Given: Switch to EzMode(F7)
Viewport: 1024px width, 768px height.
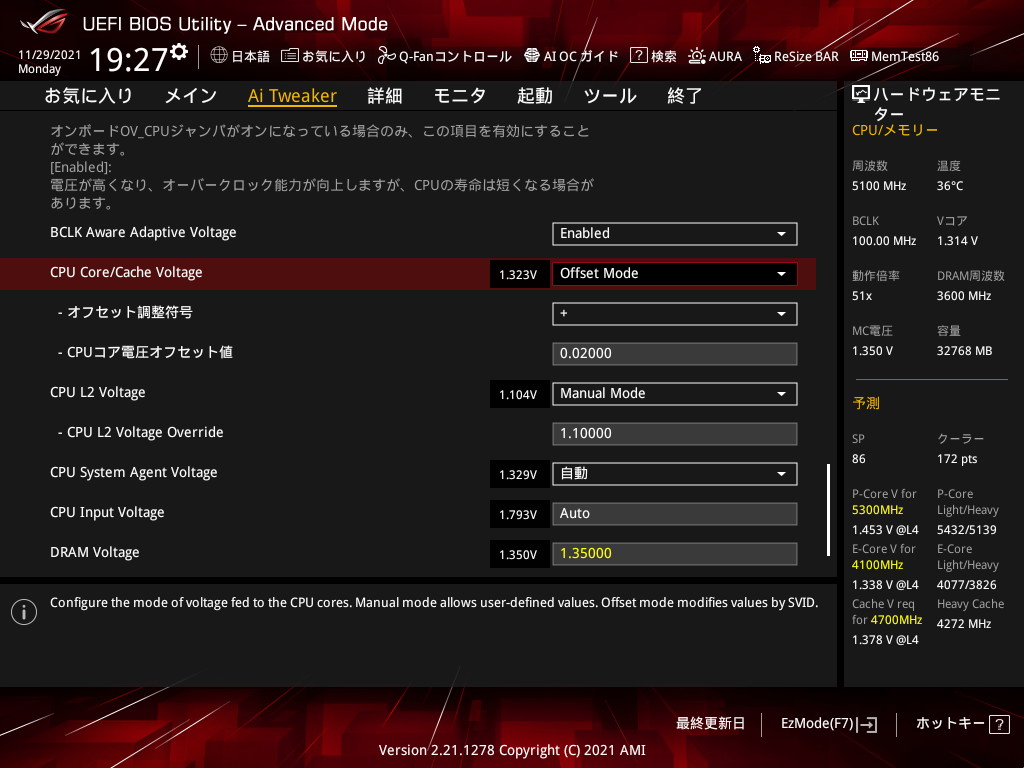Looking at the screenshot, I should 829,724.
